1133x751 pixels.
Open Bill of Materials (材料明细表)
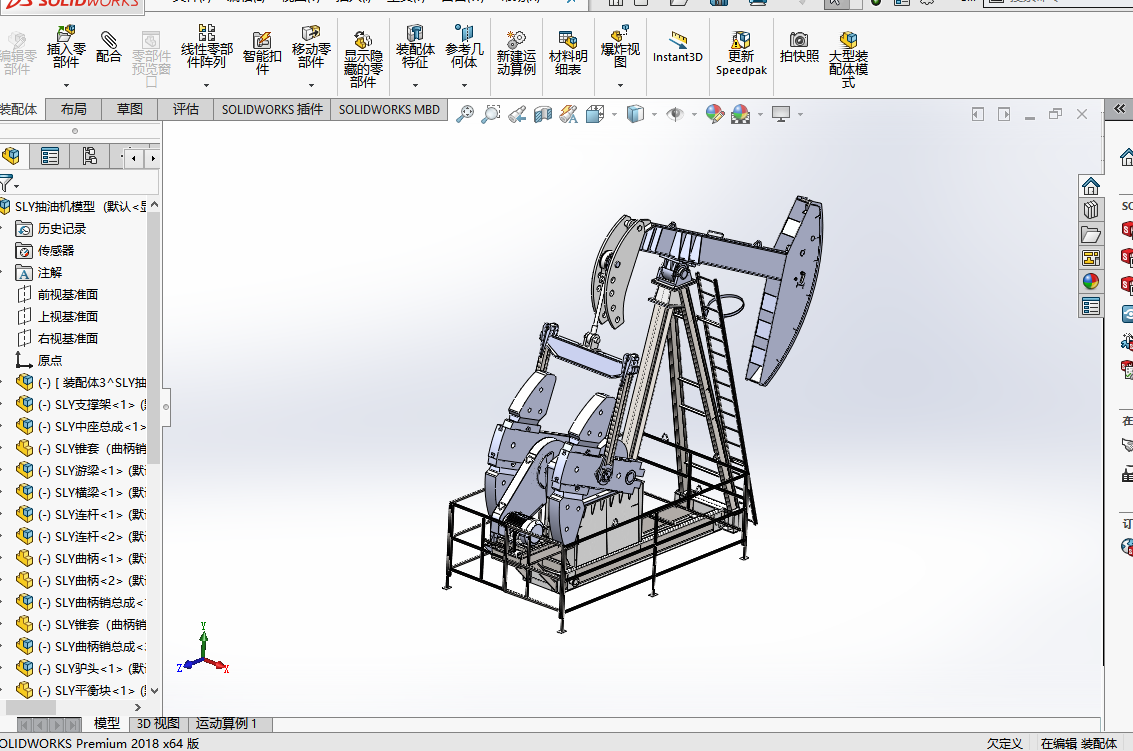568,53
